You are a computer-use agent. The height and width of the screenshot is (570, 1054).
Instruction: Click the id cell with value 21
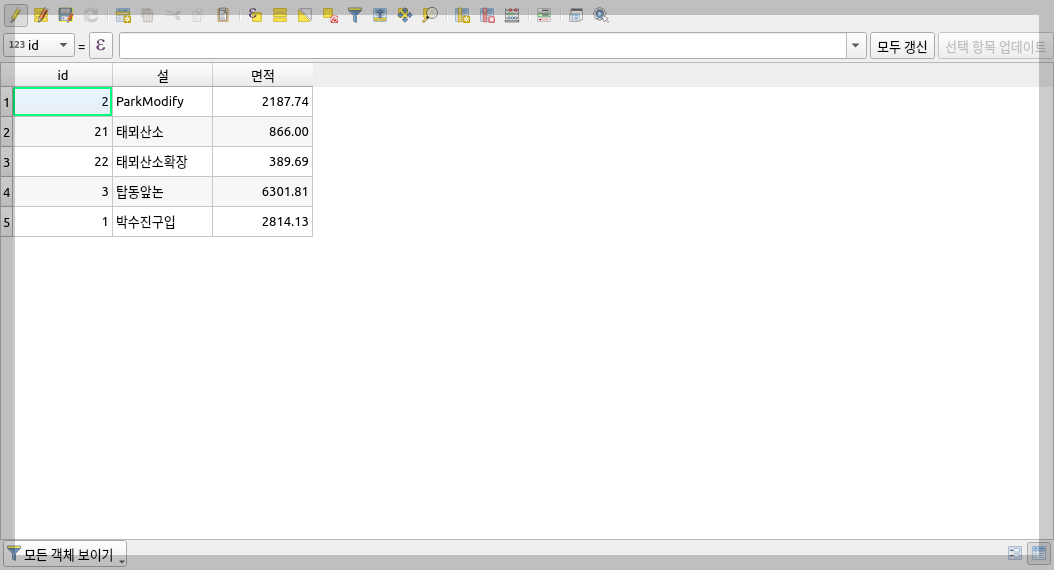coord(63,132)
